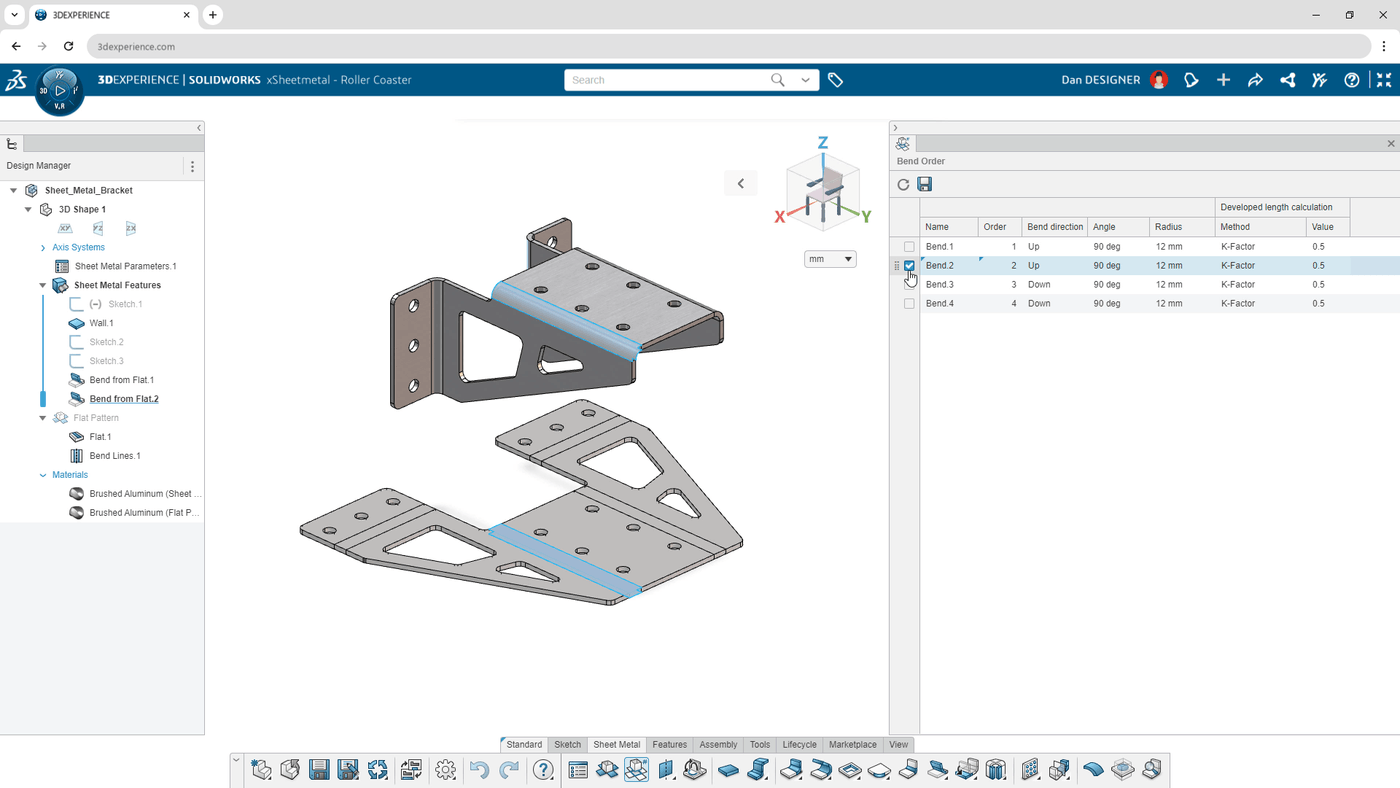
Task: Select the Wall tool in the Sheet Metal toolbar
Action: [x=727, y=769]
